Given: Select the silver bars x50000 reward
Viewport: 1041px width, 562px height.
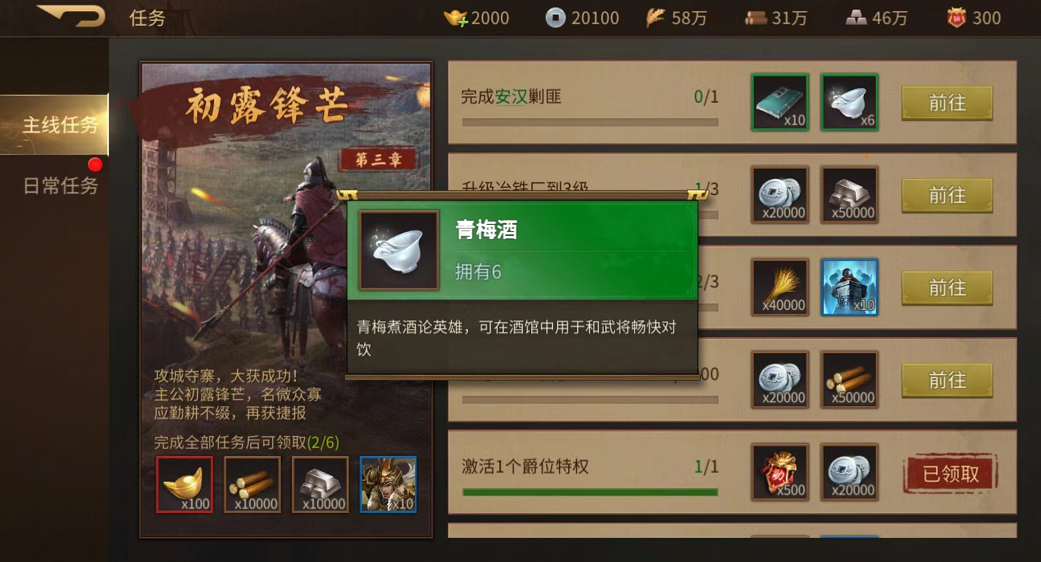Looking at the screenshot, I should click(850, 194).
